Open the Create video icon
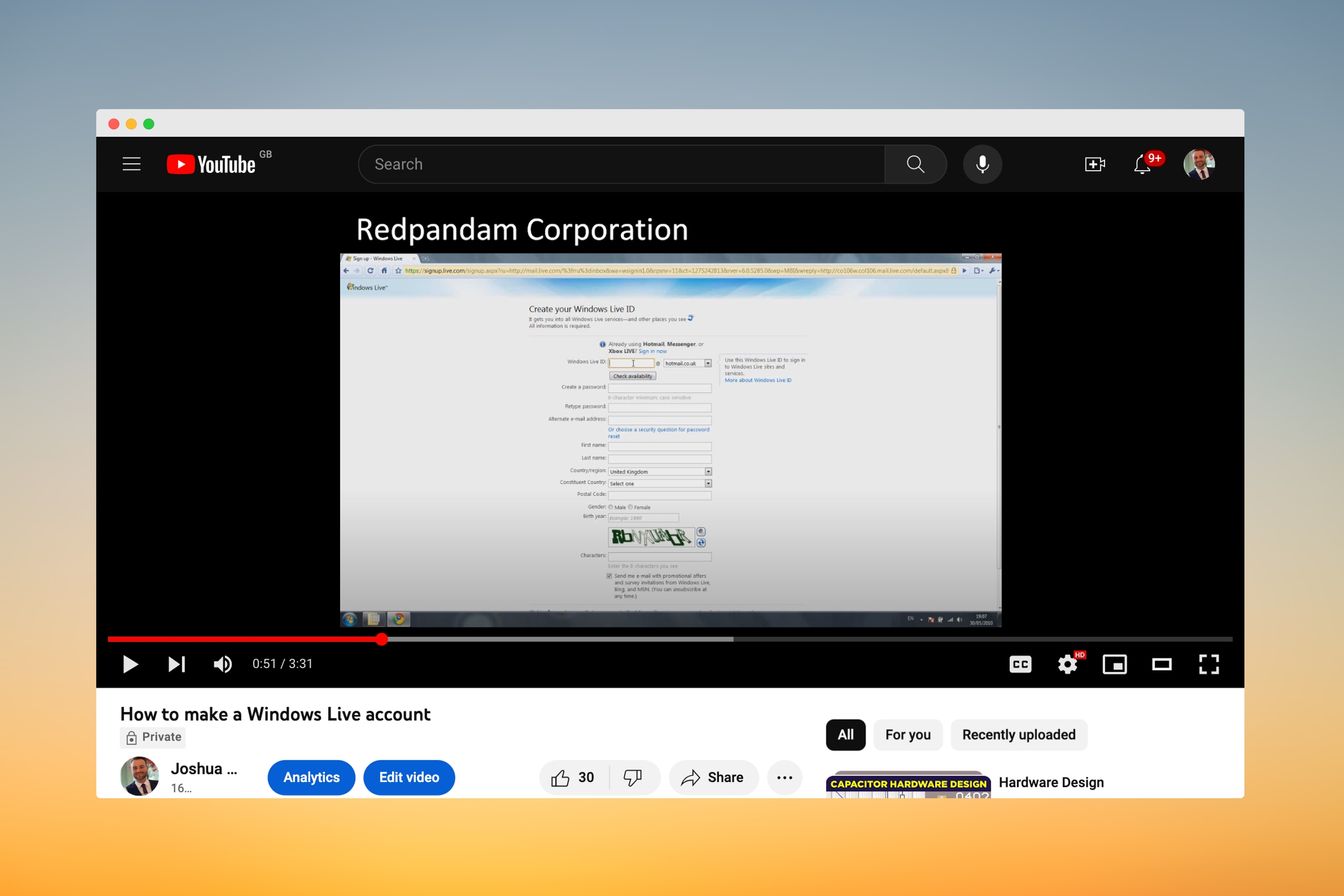 pos(1095,164)
